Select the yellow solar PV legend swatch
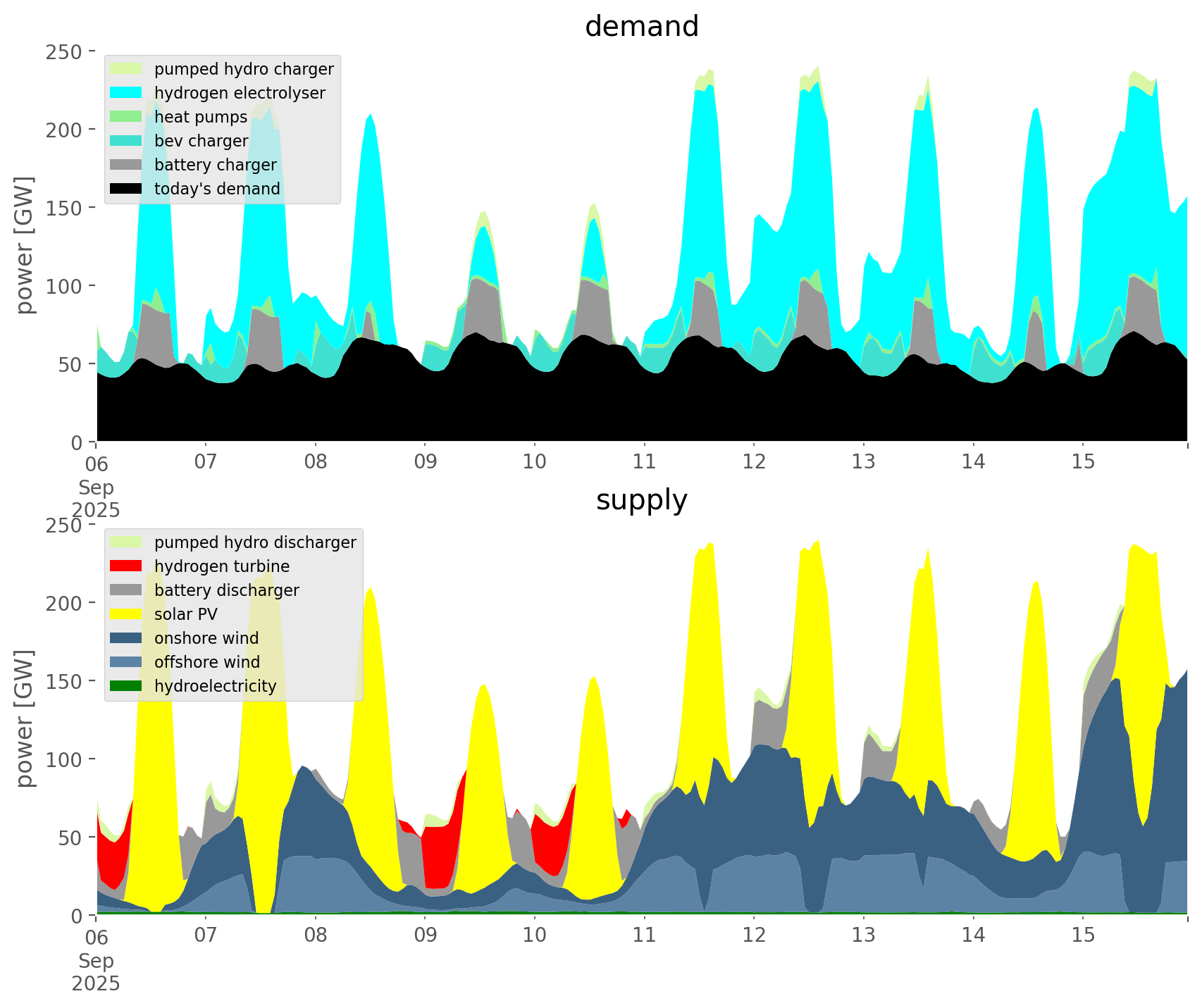Image resolution: width=1202 pixels, height=1008 pixels. [127, 614]
